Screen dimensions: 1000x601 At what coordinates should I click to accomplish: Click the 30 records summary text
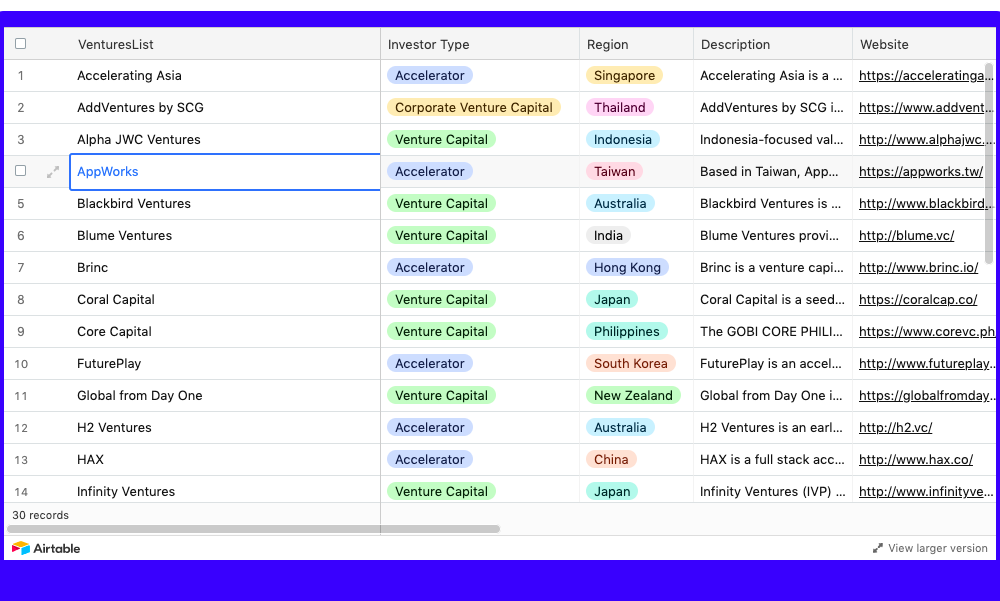[x=40, y=515]
